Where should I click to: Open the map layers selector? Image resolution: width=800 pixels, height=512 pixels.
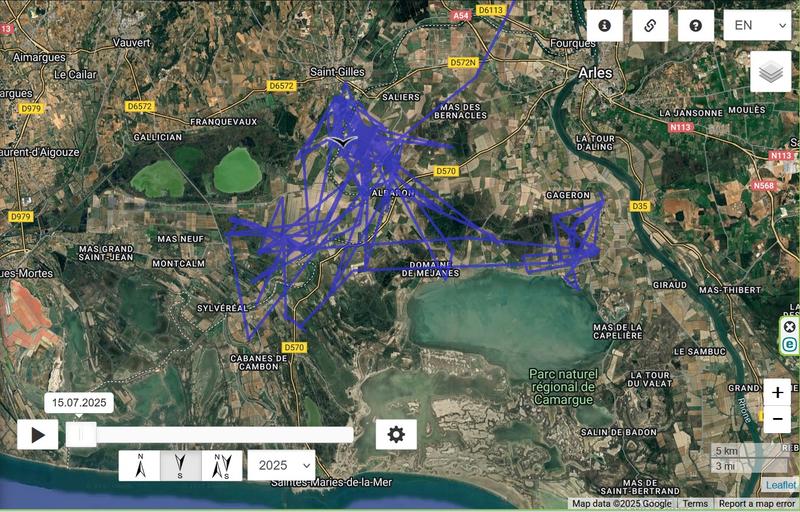(770, 72)
